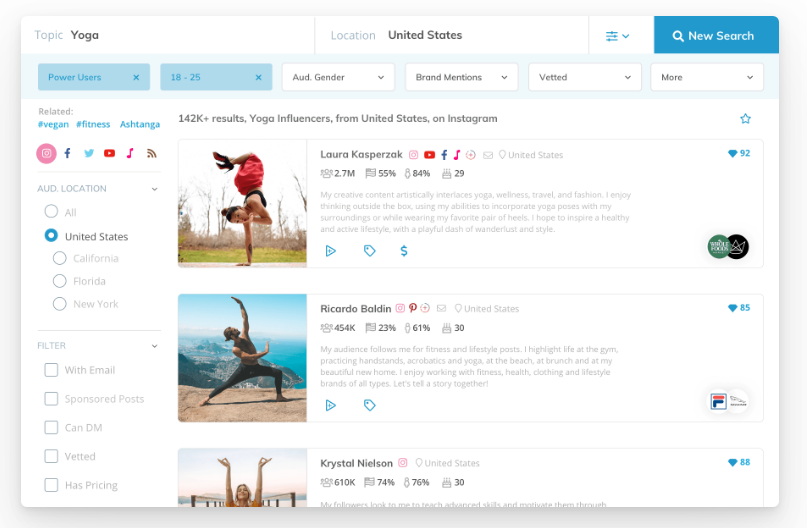Image resolution: width=807 pixels, height=528 pixels.
Task: Open Krystal Nielson's profile name
Action: coord(356,463)
